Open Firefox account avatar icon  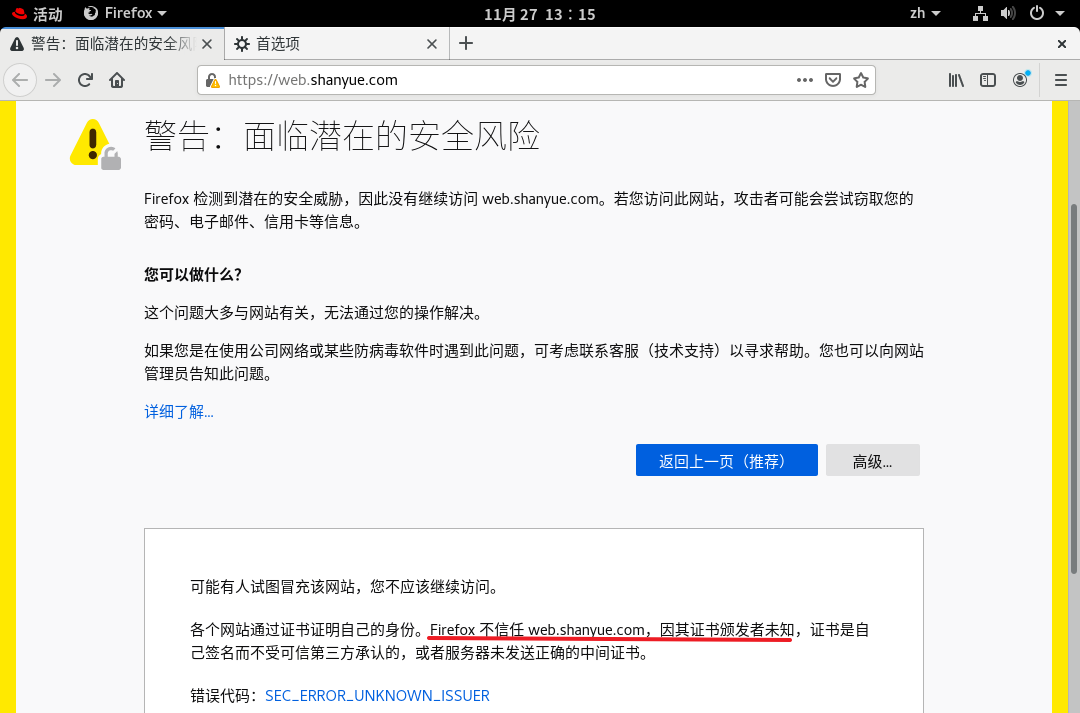tap(1020, 80)
